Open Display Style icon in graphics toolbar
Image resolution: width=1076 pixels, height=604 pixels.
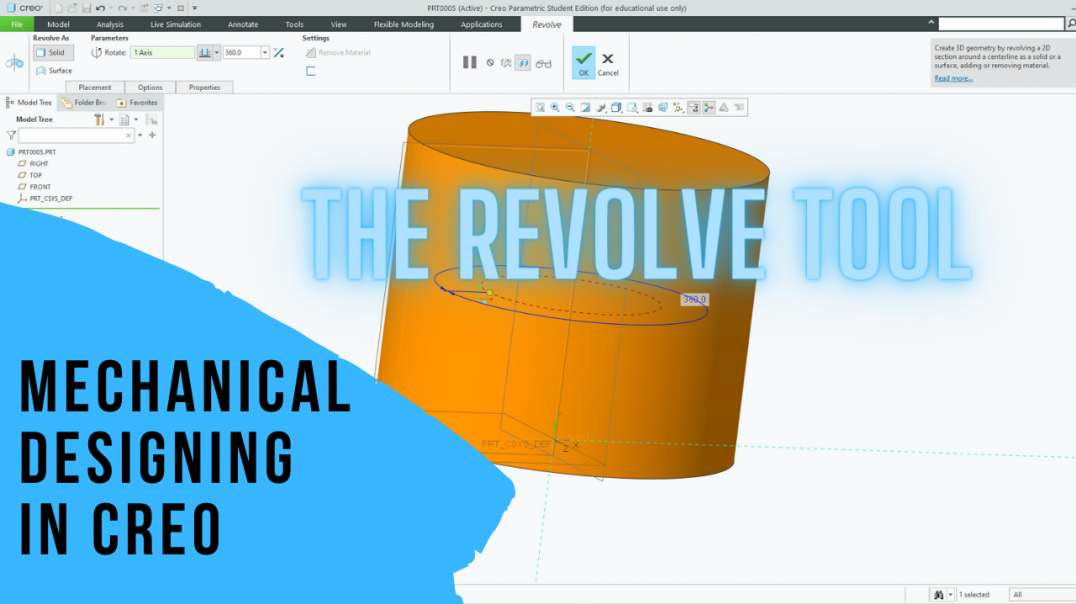[x=616, y=108]
